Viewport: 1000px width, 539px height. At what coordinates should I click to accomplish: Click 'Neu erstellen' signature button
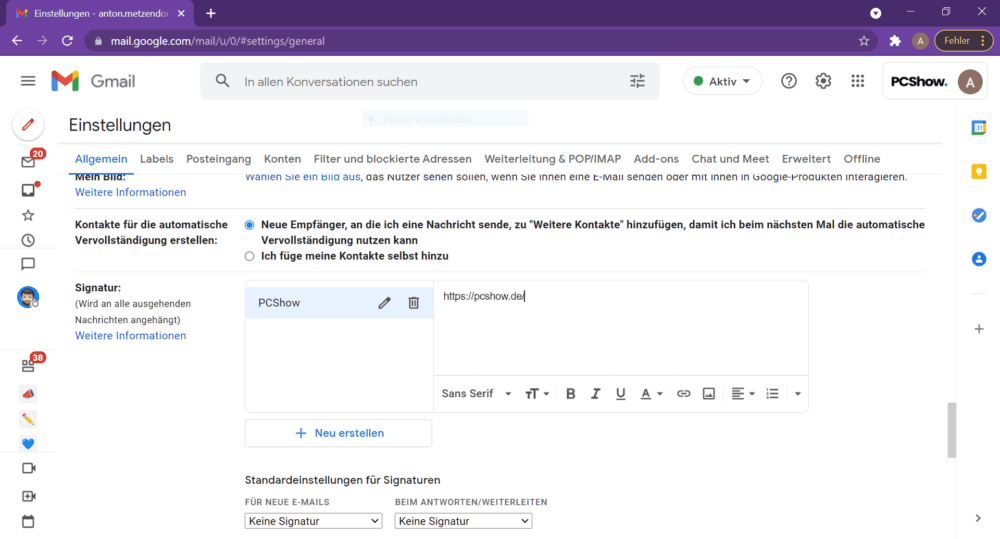coord(339,433)
